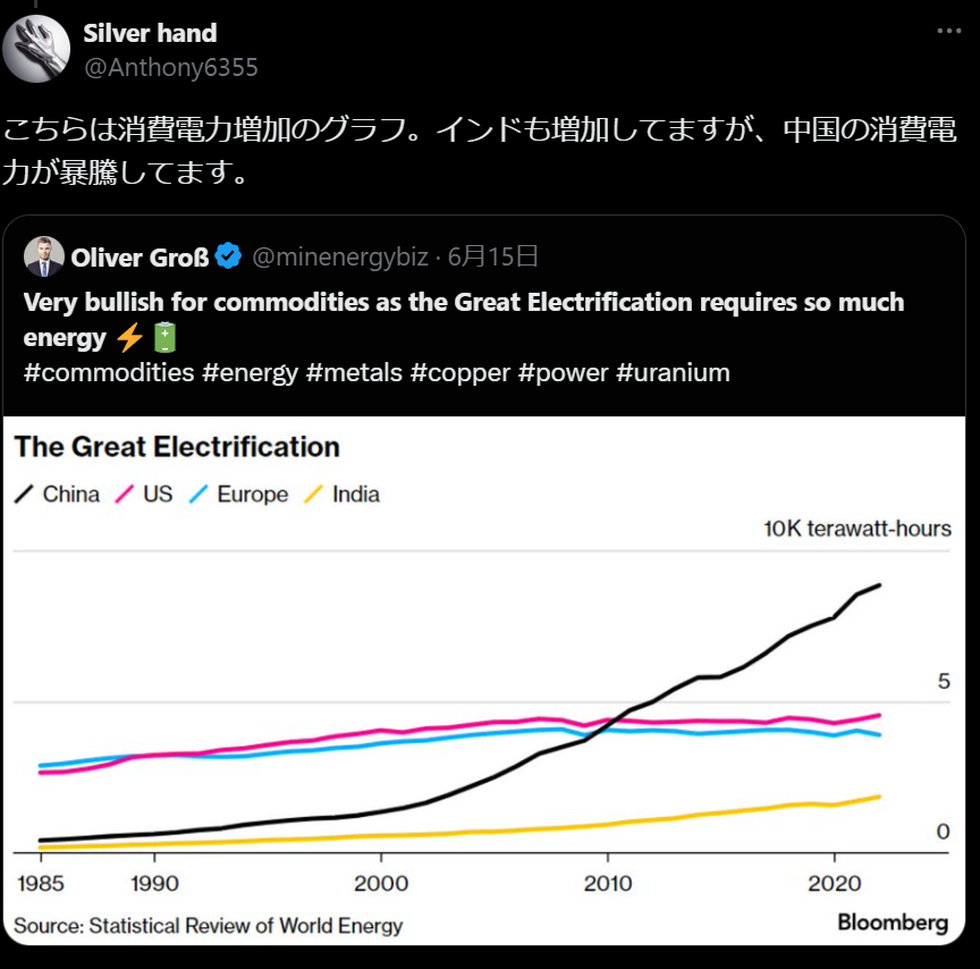980x969 pixels.
Task: Click the Oliver Groß display name
Action: pyautogui.click(x=140, y=258)
